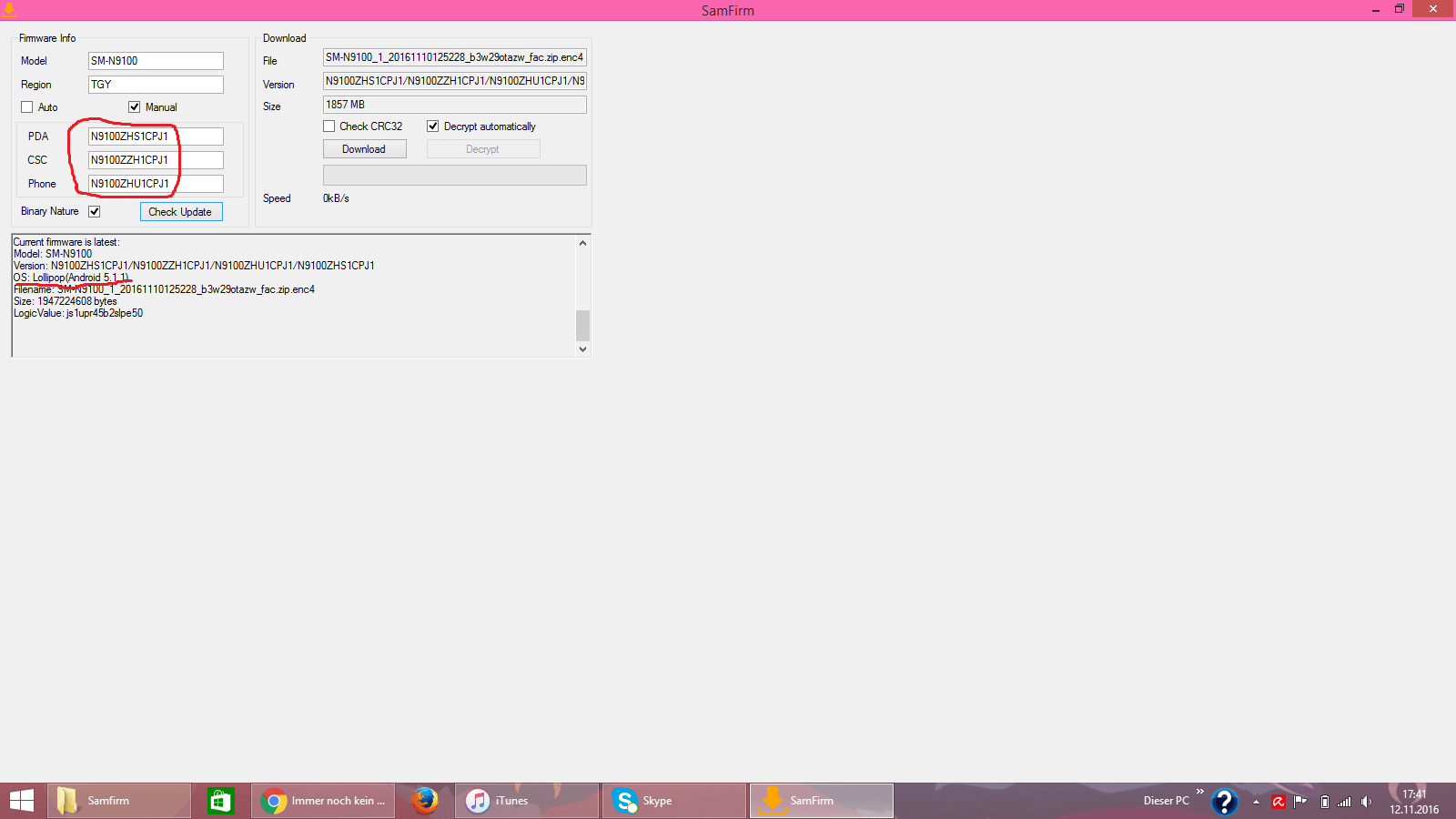The height and width of the screenshot is (819, 1456).
Task: Toggle the Binary Nature checkbox
Action: (95, 211)
